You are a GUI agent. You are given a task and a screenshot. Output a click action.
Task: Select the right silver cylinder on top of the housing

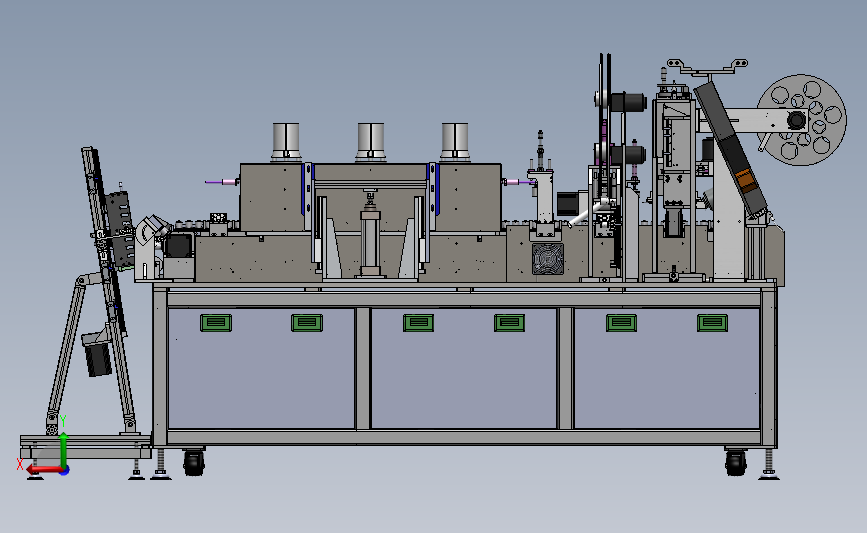point(455,142)
